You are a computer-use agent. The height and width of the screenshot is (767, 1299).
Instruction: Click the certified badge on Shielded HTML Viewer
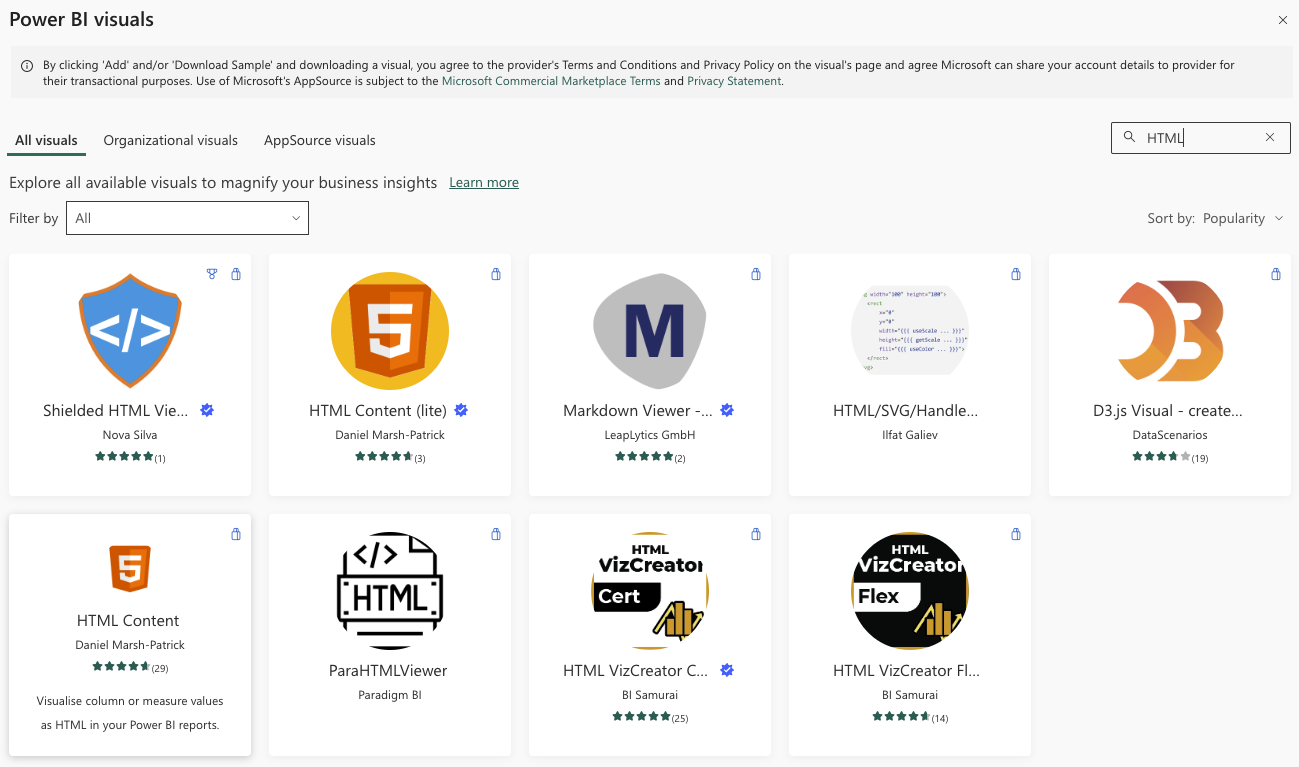207,410
